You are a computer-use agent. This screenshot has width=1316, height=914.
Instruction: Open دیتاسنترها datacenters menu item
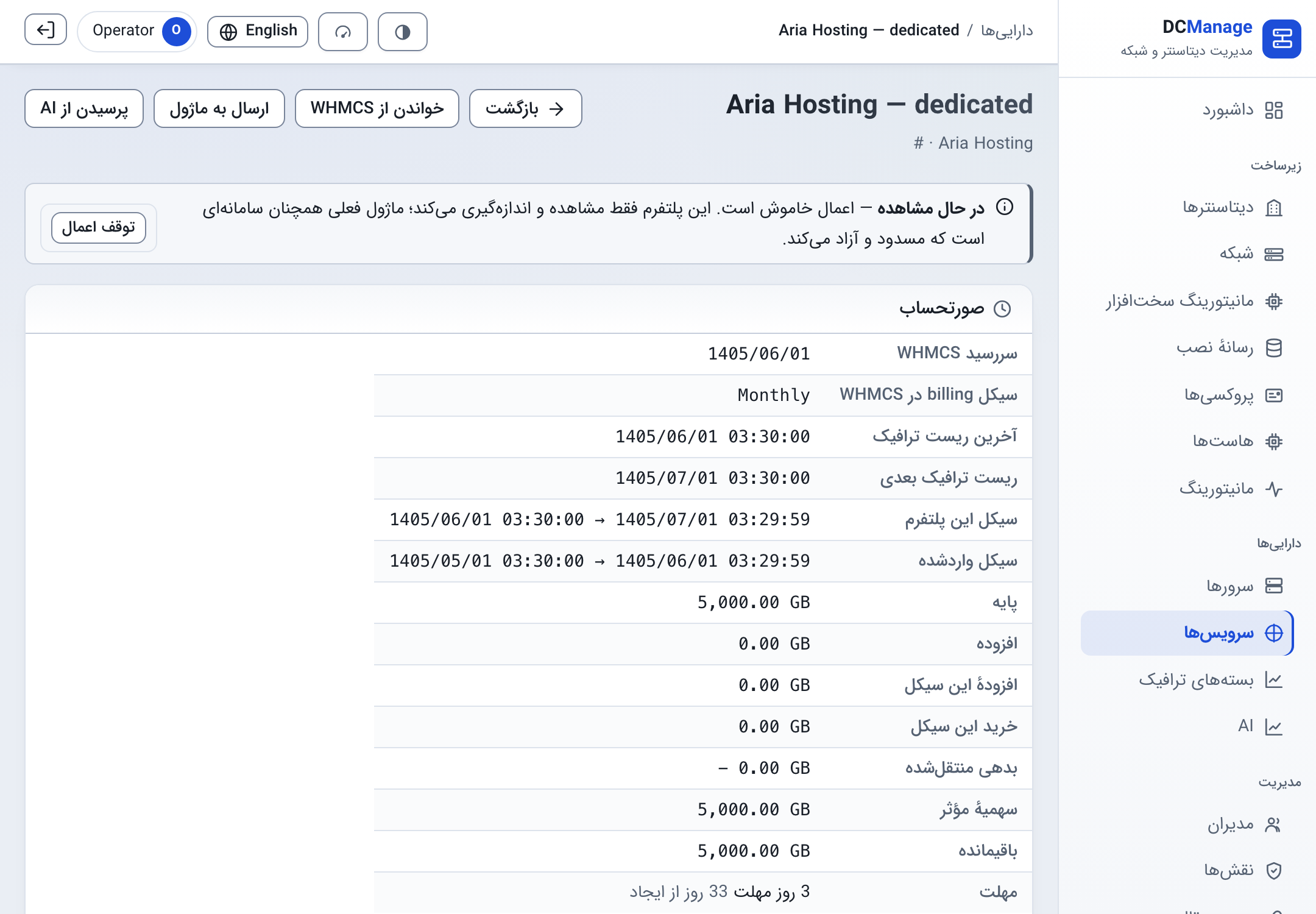point(1187,207)
